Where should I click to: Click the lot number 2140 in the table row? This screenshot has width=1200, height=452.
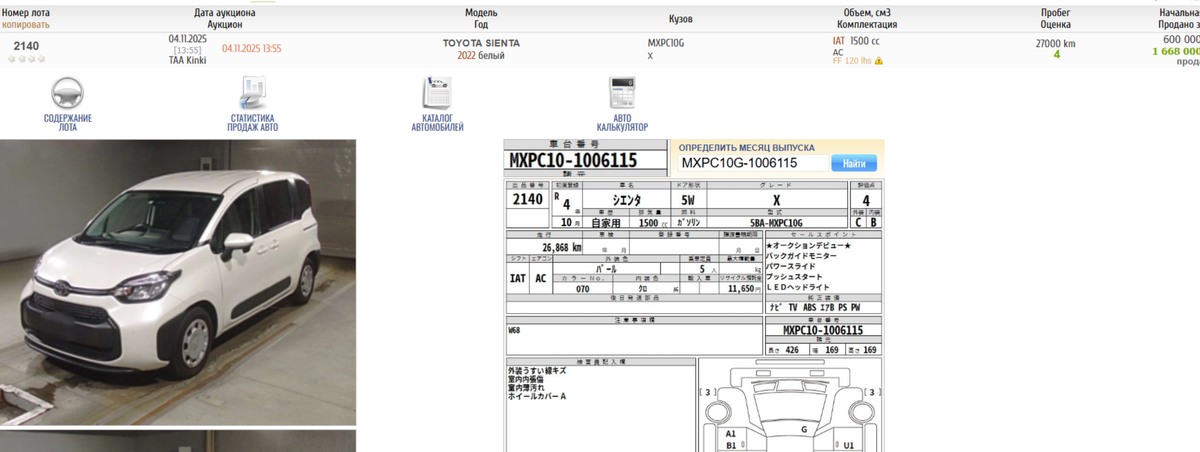point(27,46)
